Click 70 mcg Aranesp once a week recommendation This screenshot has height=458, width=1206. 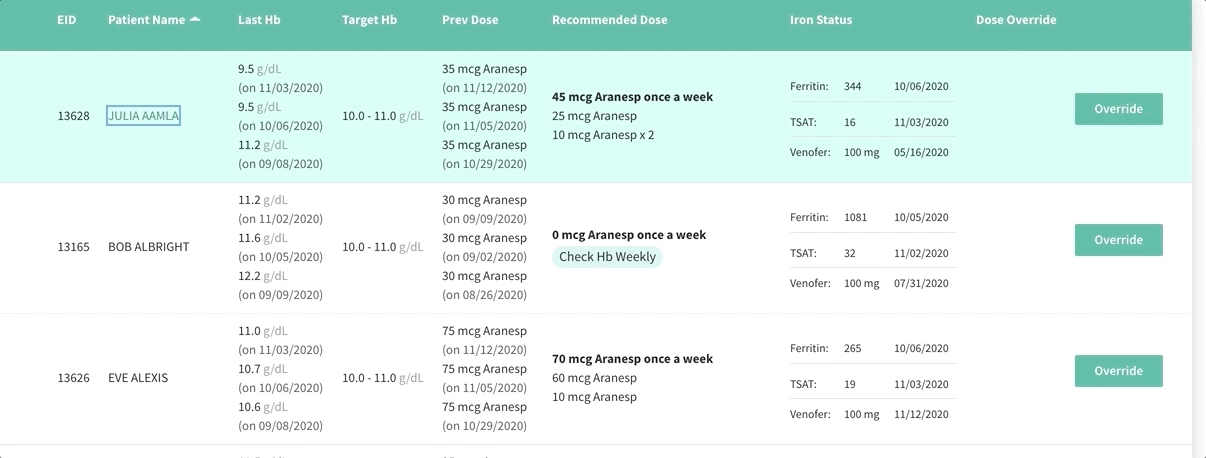[x=632, y=359]
